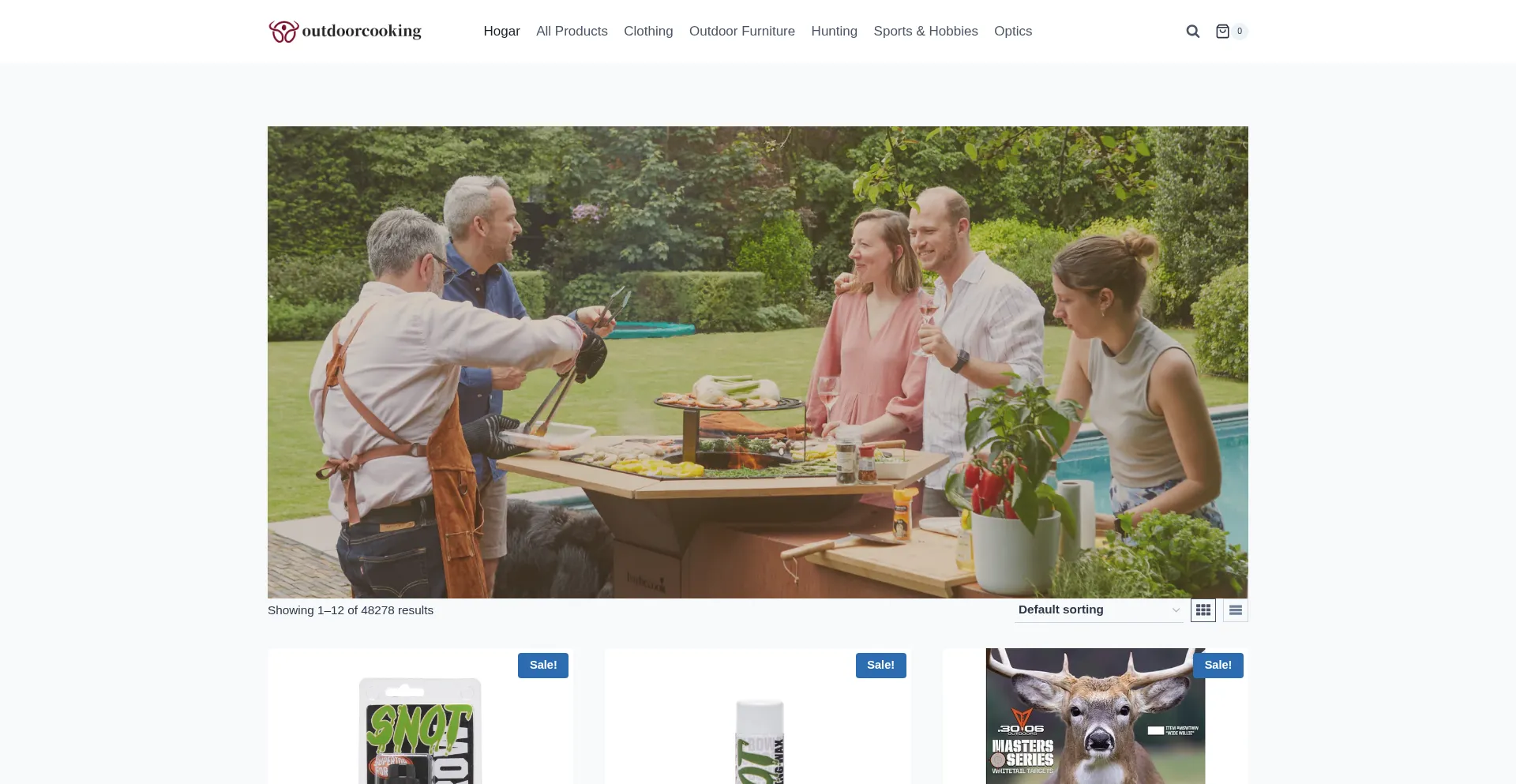Expand the Default sorting dropdown
The image size is (1516, 784).
click(1099, 610)
